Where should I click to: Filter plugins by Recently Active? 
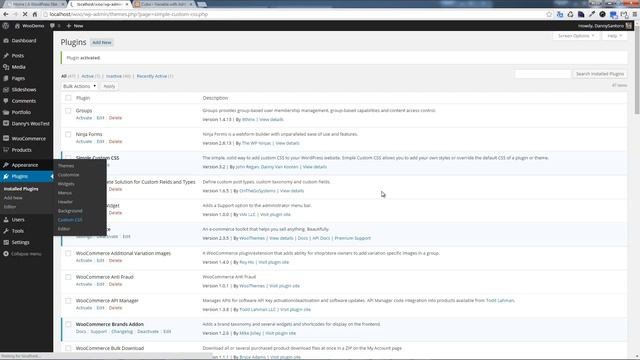tap(152, 76)
